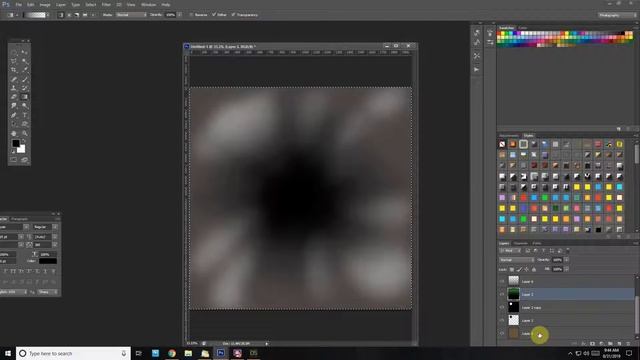
Task: Switch to the Channels tab
Action: point(520,243)
